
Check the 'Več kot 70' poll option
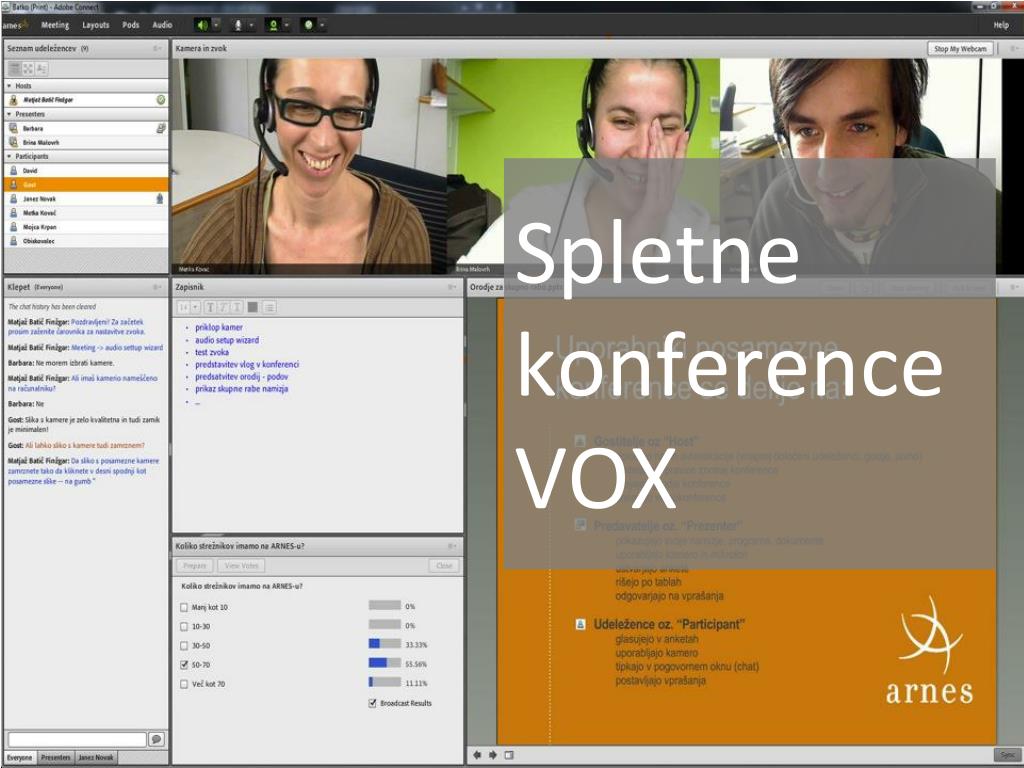(x=184, y=684)
